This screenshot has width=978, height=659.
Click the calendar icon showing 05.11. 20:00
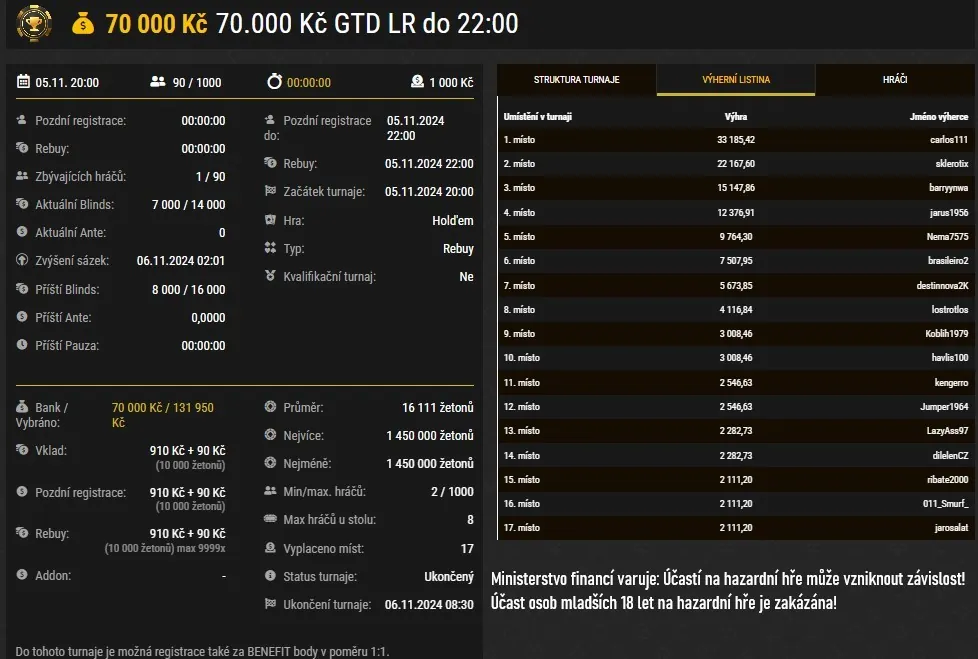24,82
